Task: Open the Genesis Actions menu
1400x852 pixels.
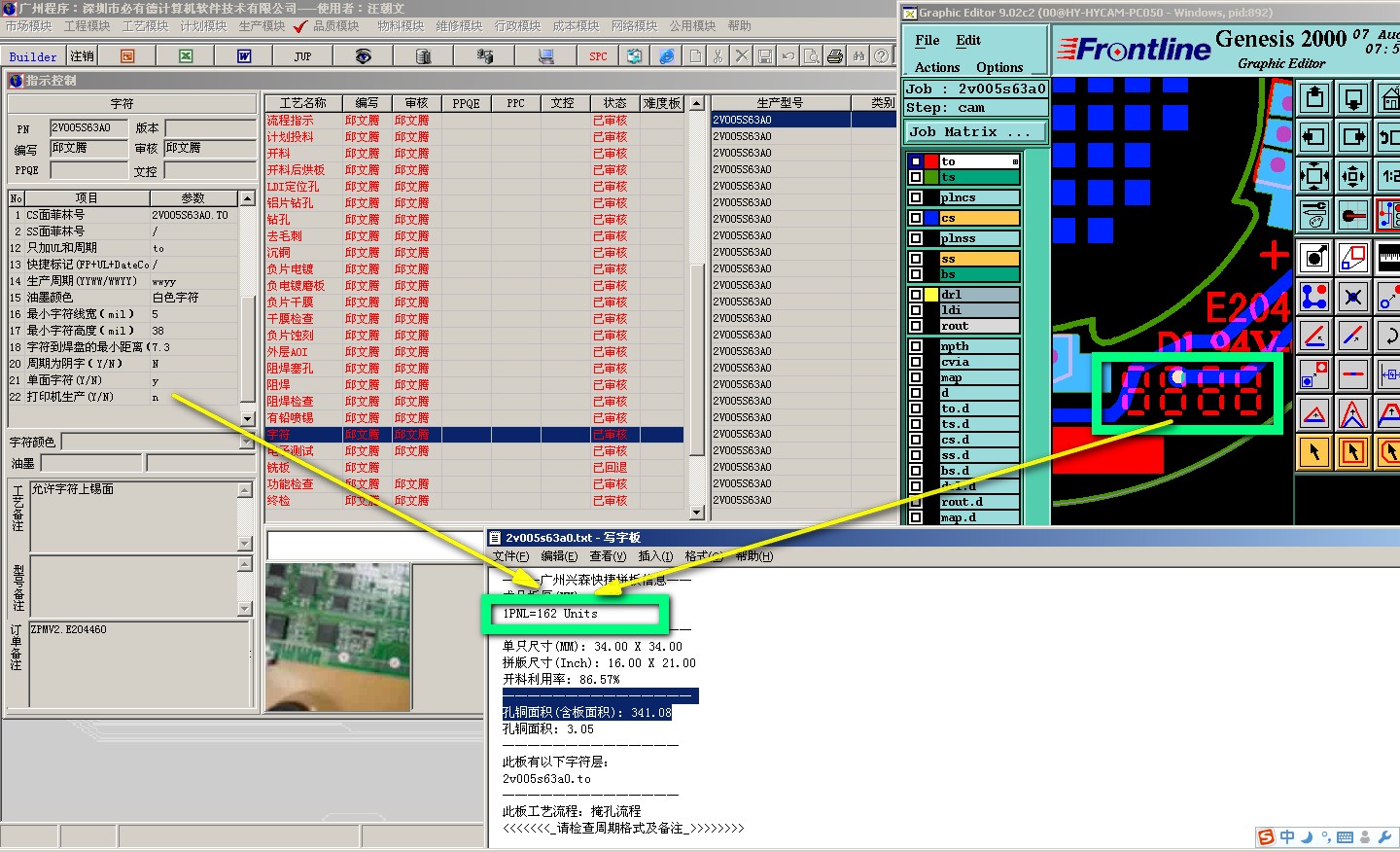Action: (x=937, y=67)
